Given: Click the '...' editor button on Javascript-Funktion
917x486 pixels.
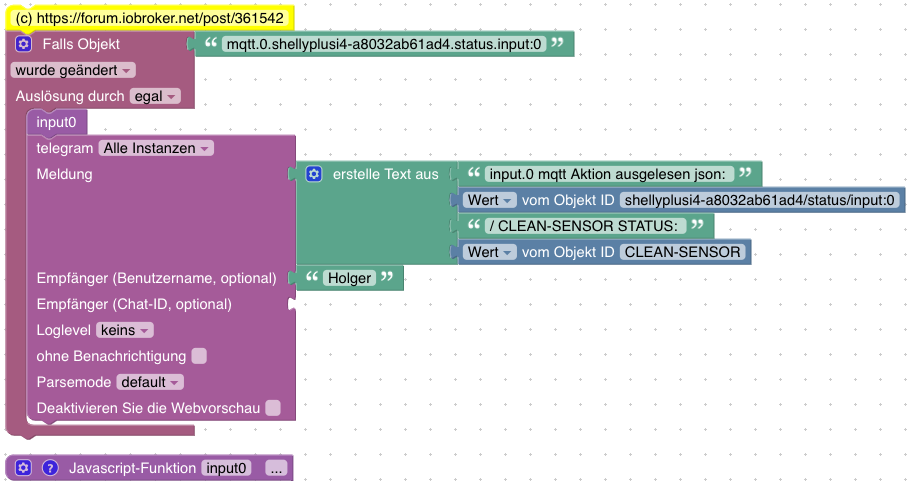Looking at the screenshot, I should point(276,468).
